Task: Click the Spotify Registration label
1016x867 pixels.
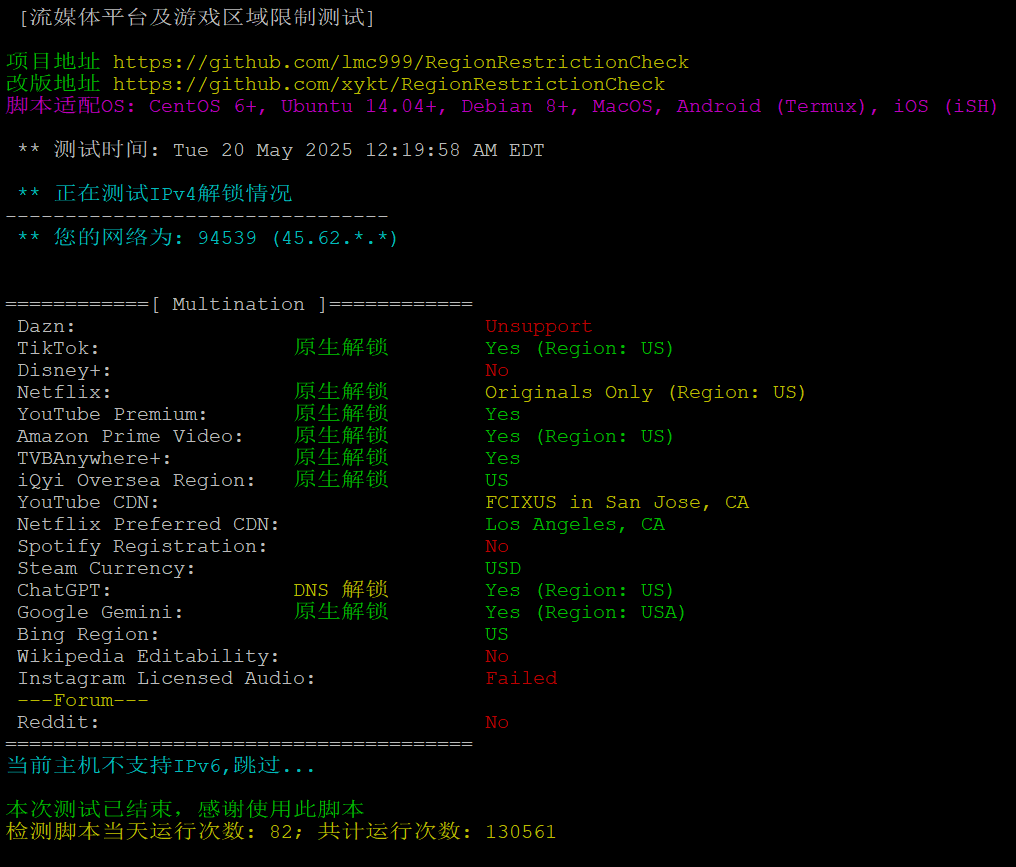Action: 142,547
